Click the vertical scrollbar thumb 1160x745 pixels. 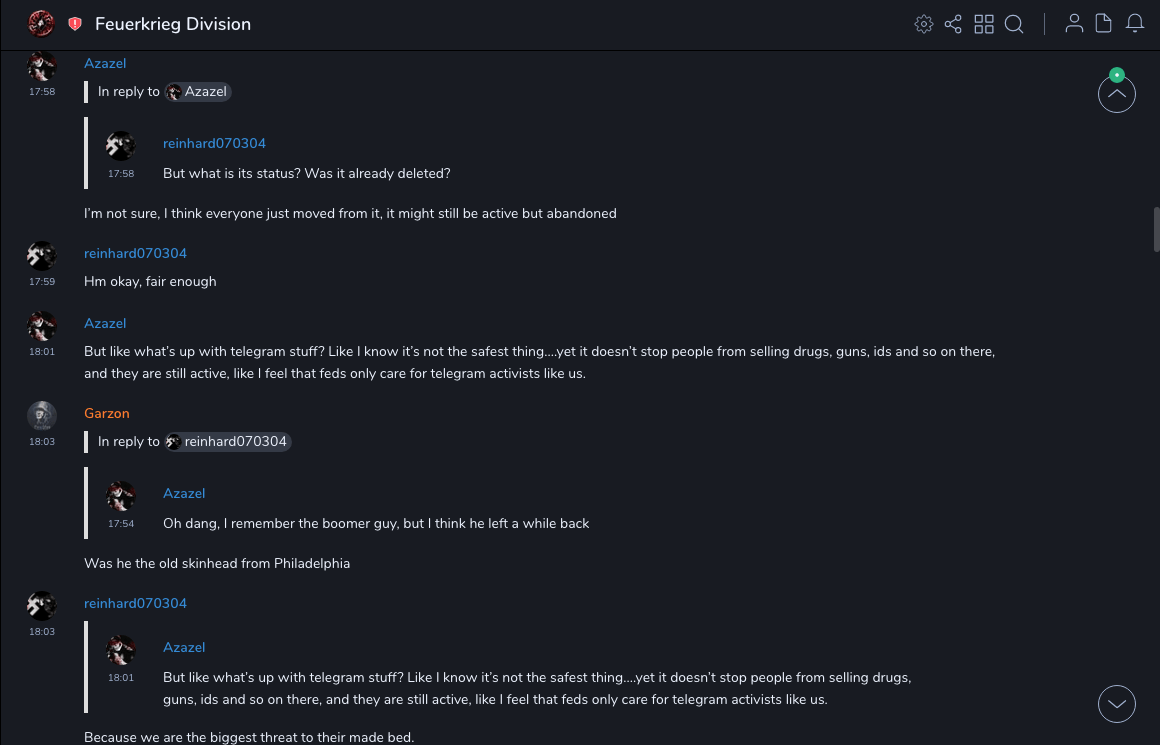pyautogui.click(x=1156, y=229)
